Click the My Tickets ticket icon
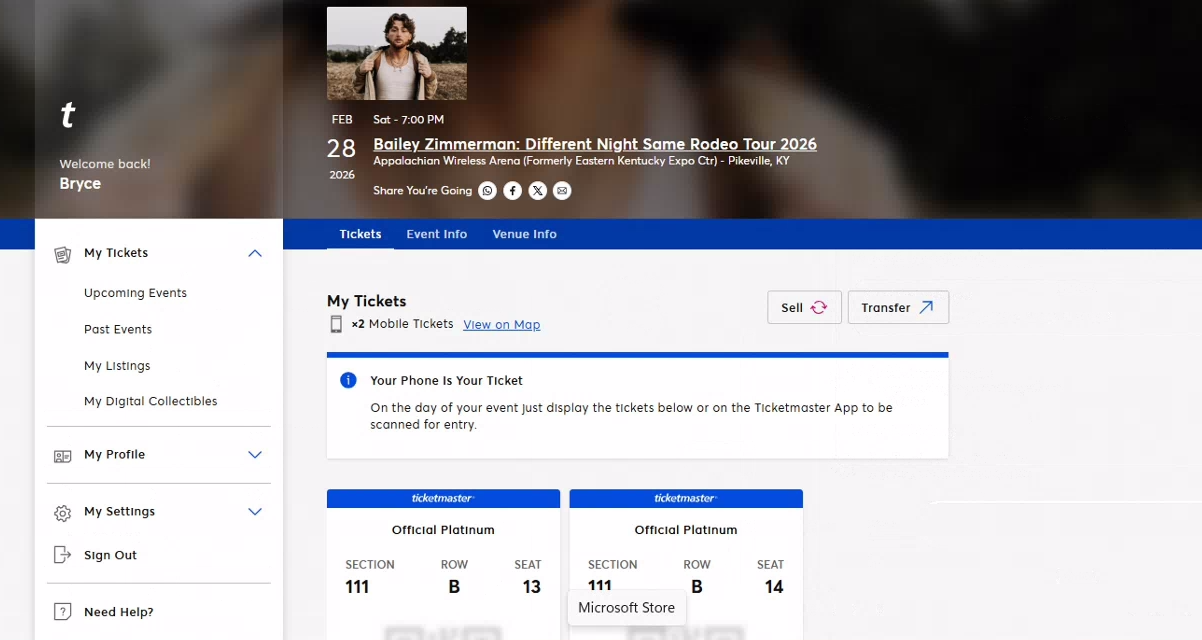This screenshot has height=640, width=1202. click(x=63, y=254)
